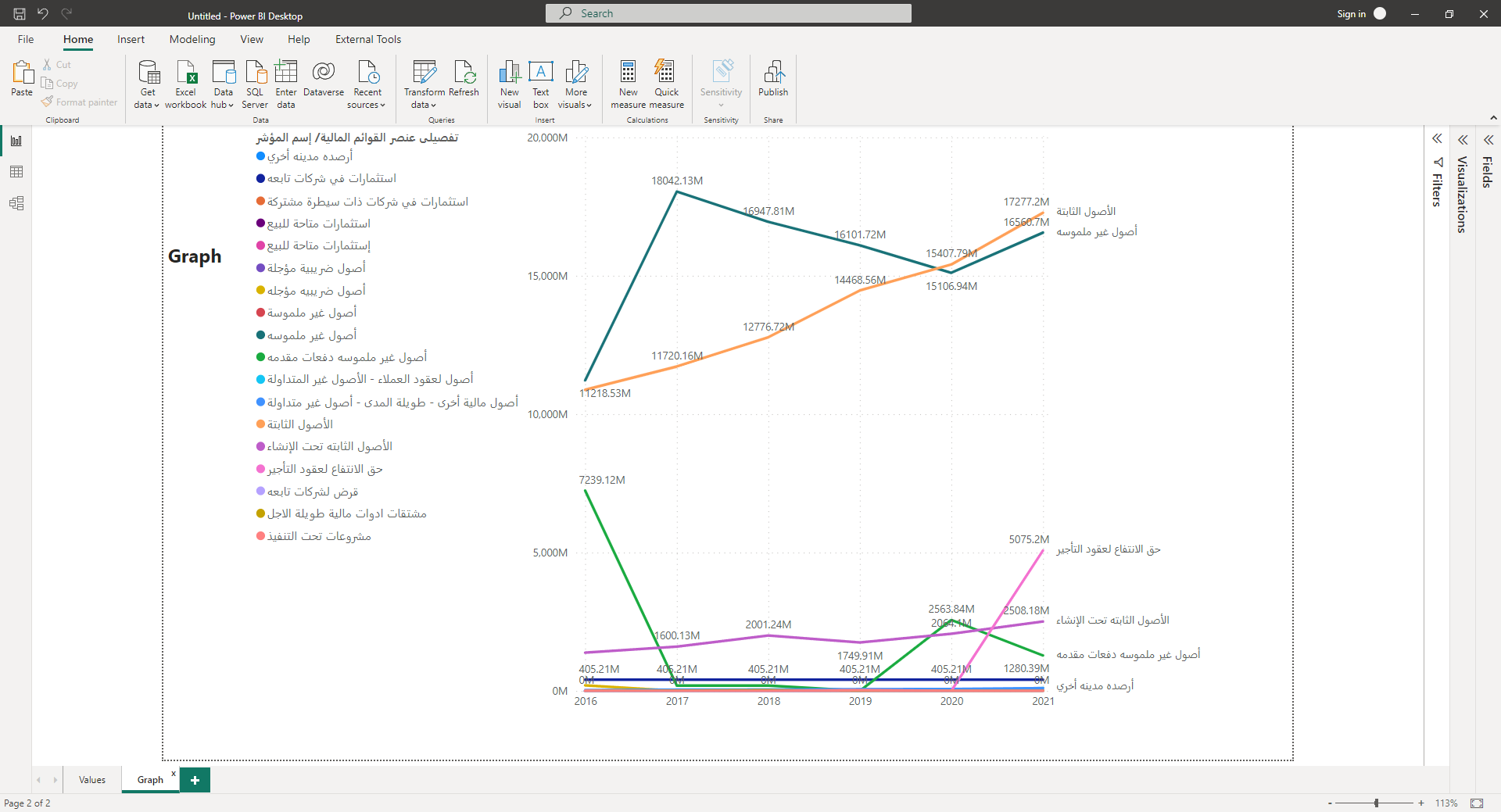Collapse the Filters pane

(x=1438, y=138)
